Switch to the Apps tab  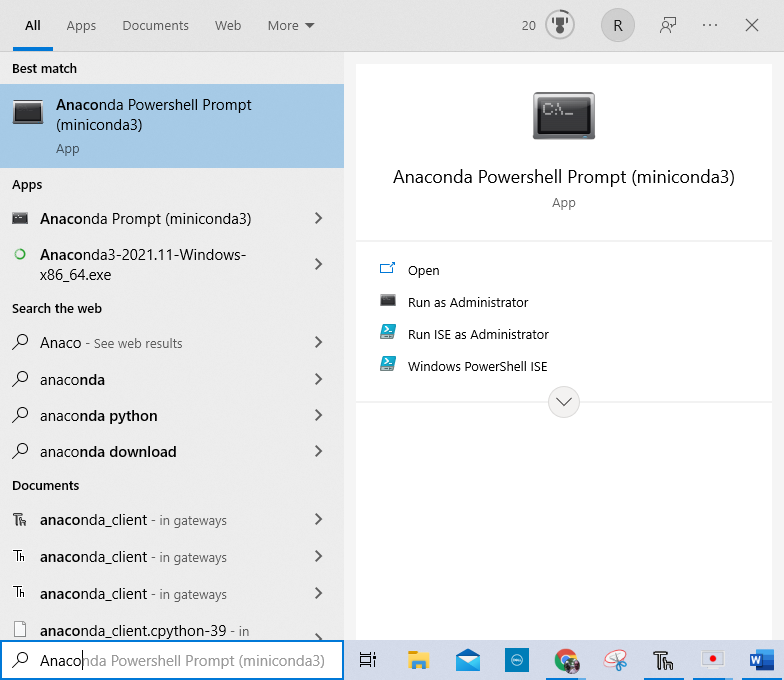pos(81,26)
